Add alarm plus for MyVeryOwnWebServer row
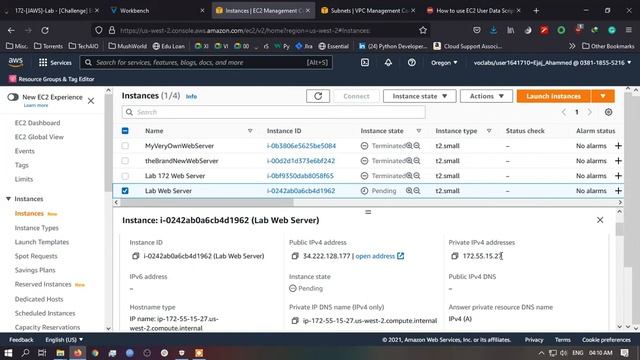Viewport: 640px width, 360px height. click(x=618, y=146)
